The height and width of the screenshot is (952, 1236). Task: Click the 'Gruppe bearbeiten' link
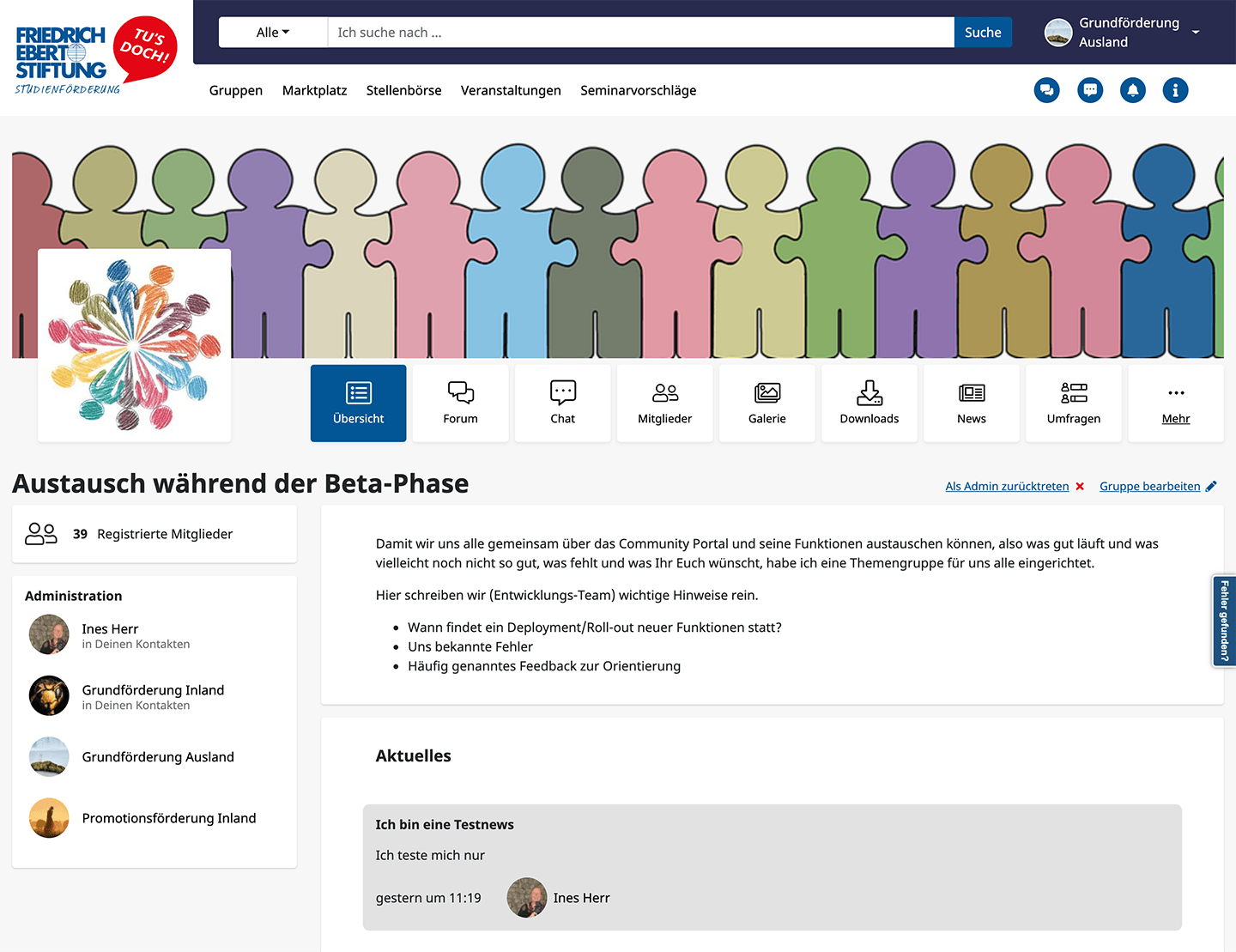(x=1150, y=486)
